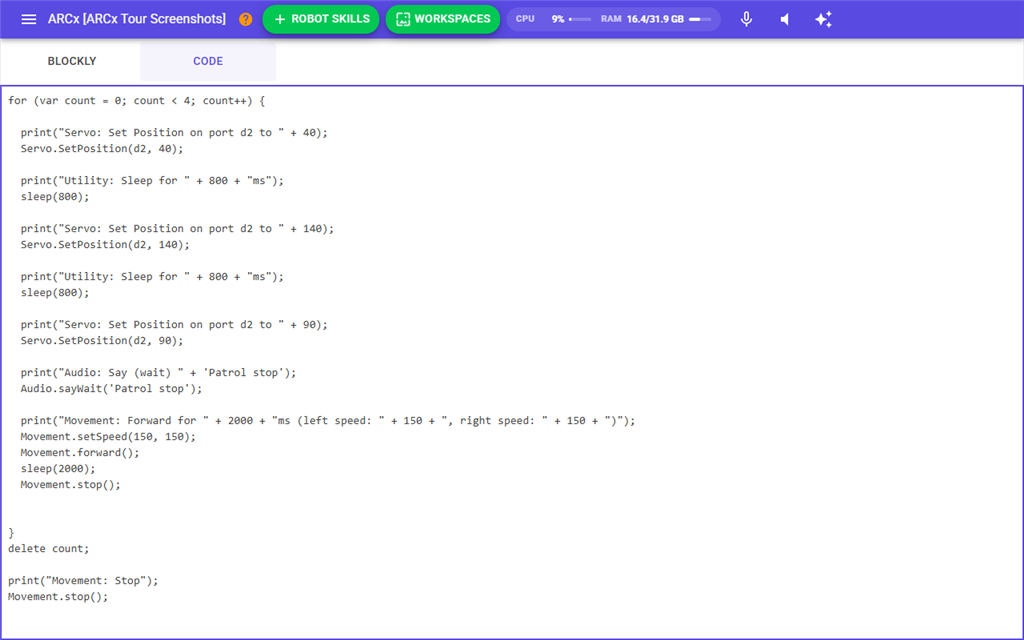This screenshot has width=1024, height=640.
Task: Toggle the speaker volume icon
Action: [785, 19]
